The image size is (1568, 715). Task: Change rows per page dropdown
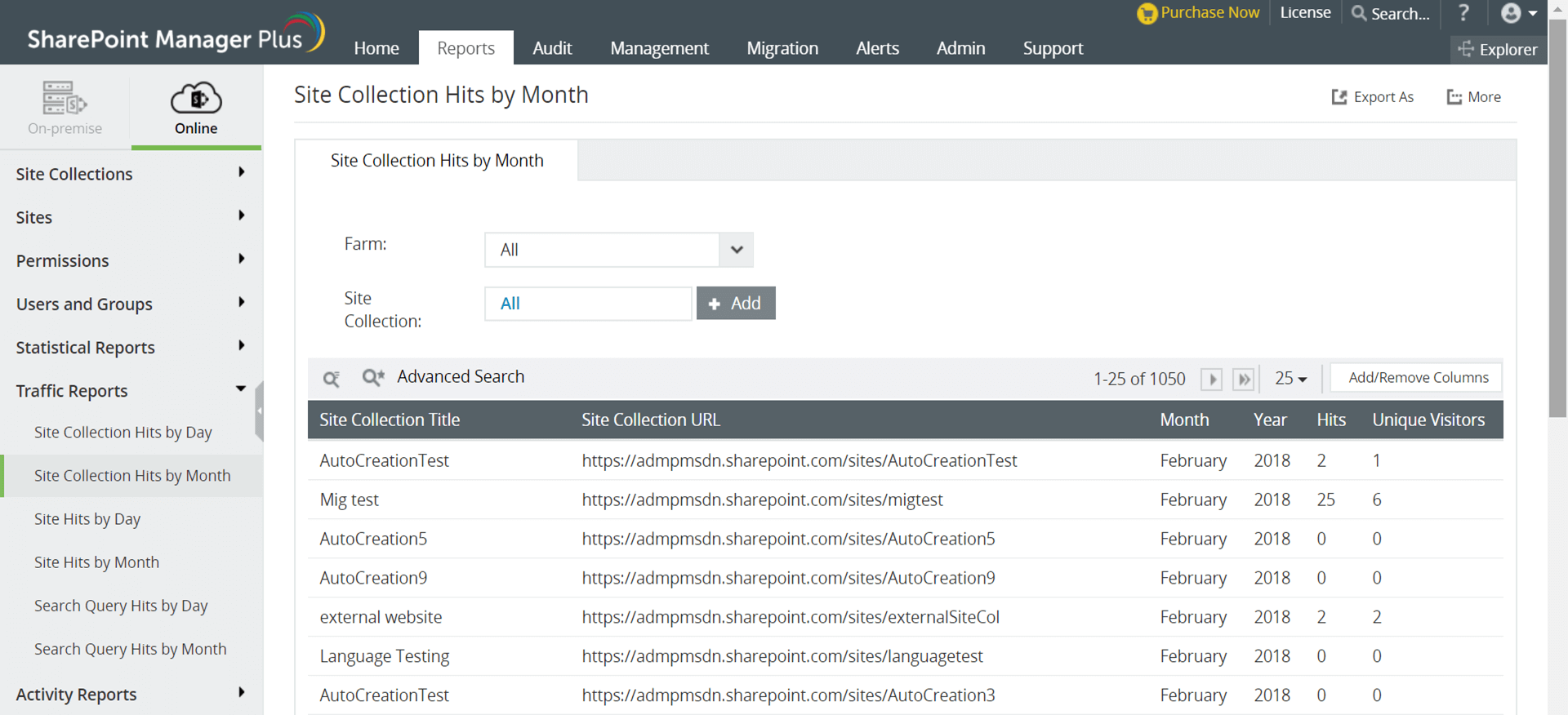(1290, 379)
